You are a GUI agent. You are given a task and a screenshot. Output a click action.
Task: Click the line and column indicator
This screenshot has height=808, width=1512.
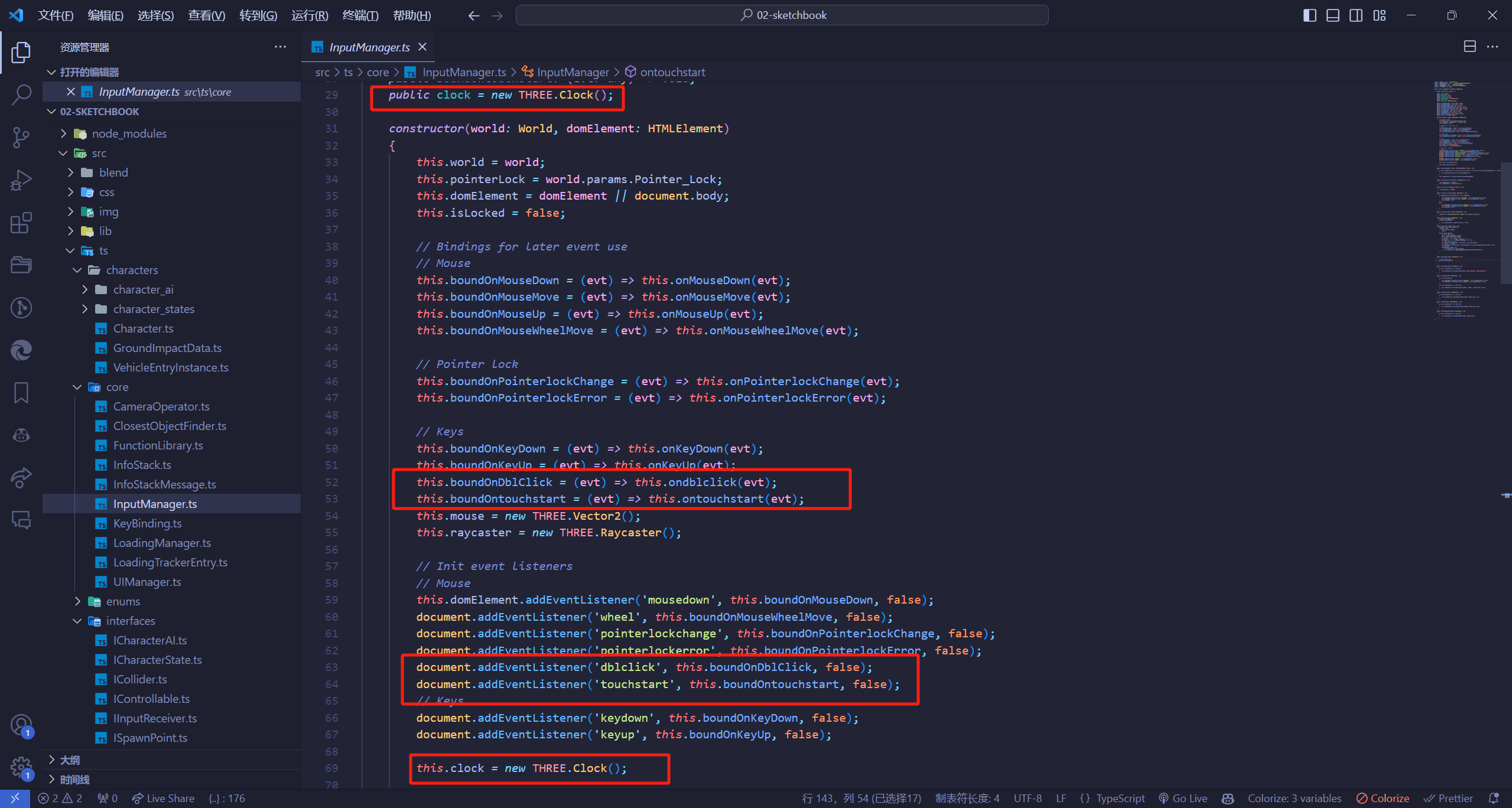click(x=861, y=798)
